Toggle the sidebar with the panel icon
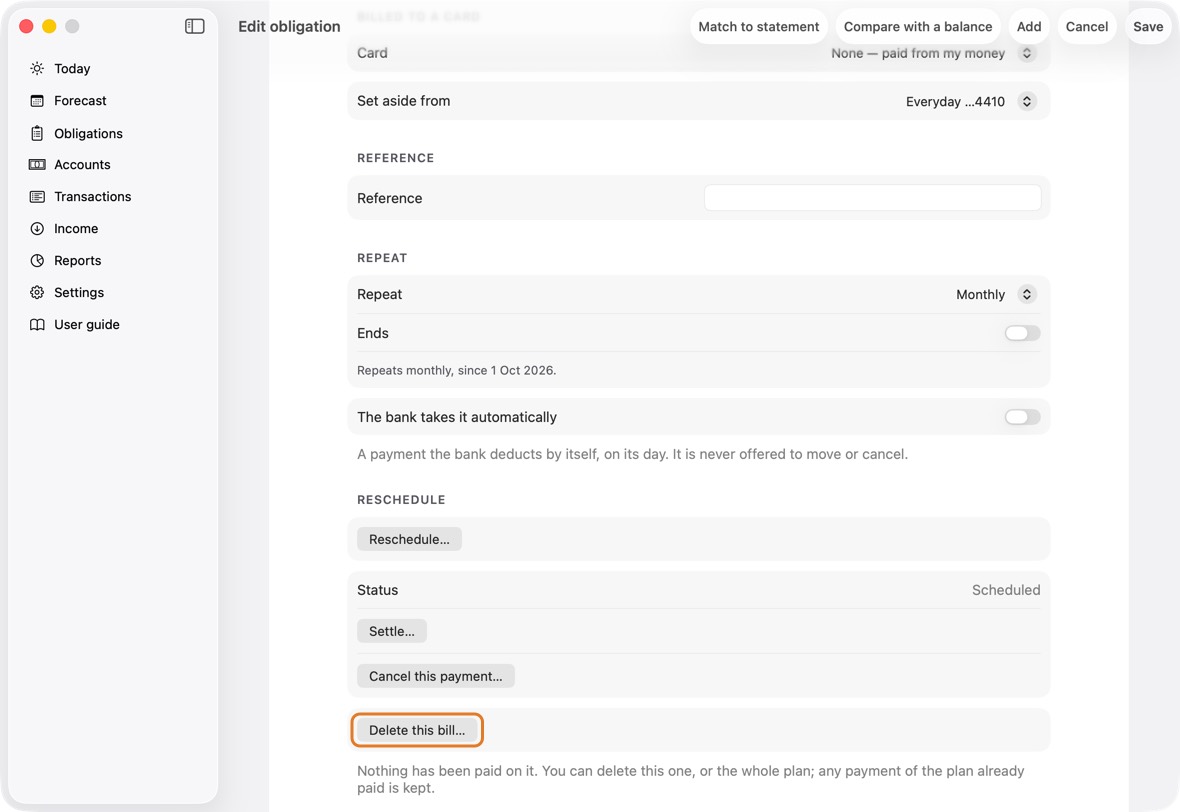 (195, 26)
